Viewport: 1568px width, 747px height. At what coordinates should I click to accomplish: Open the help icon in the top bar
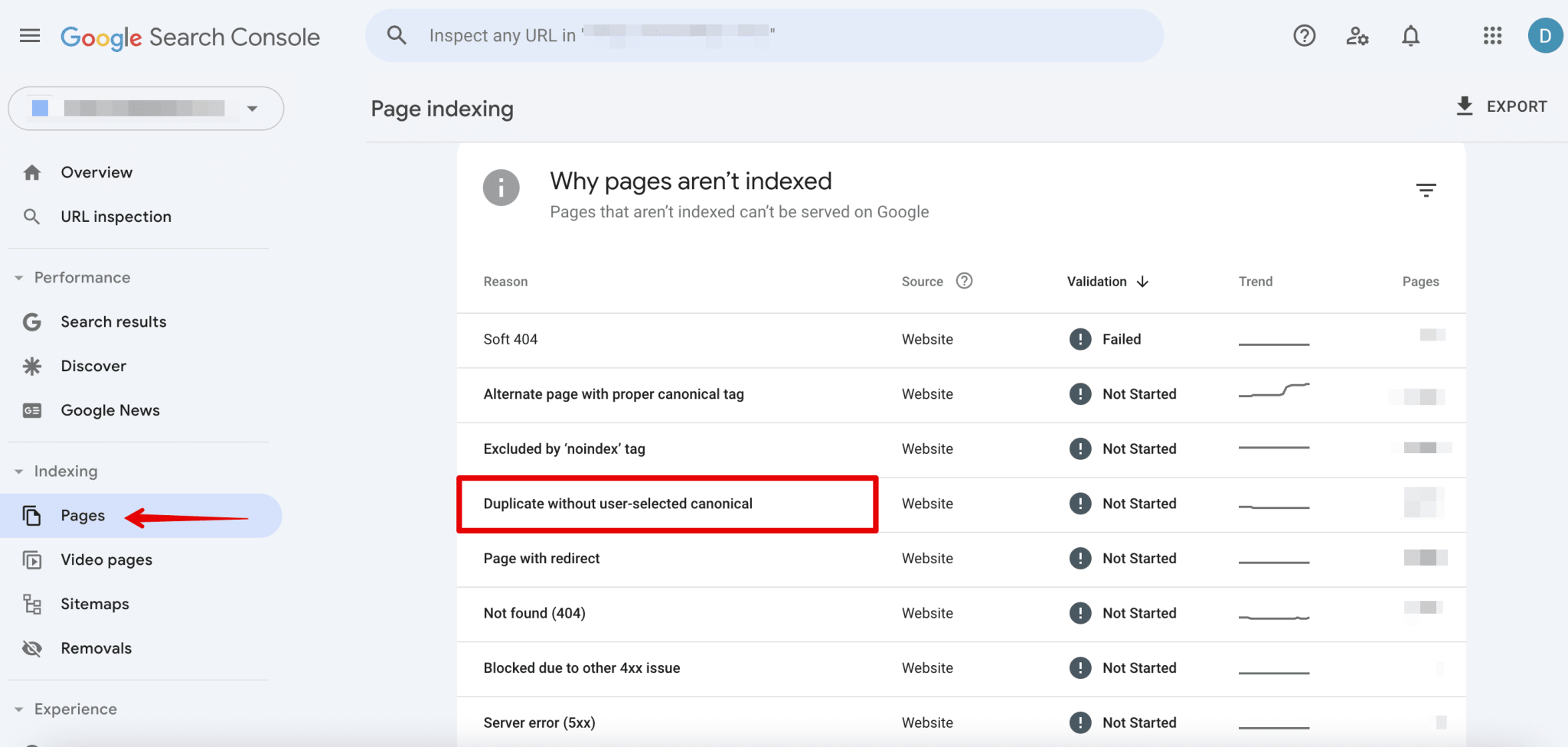pyautogui.click(x=1304, y=35)
